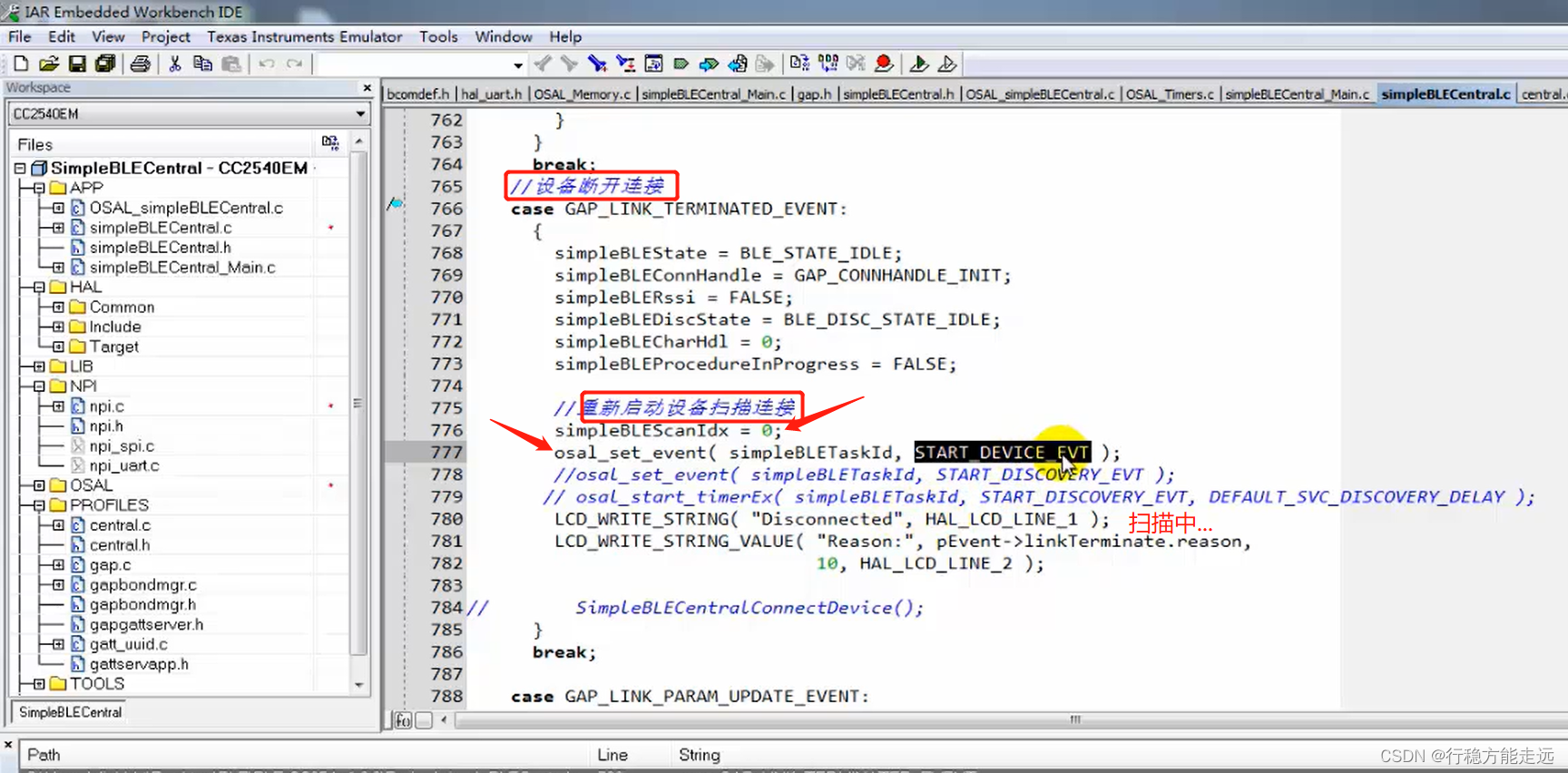Save the current file via toolbar

(x=77, y=64)
